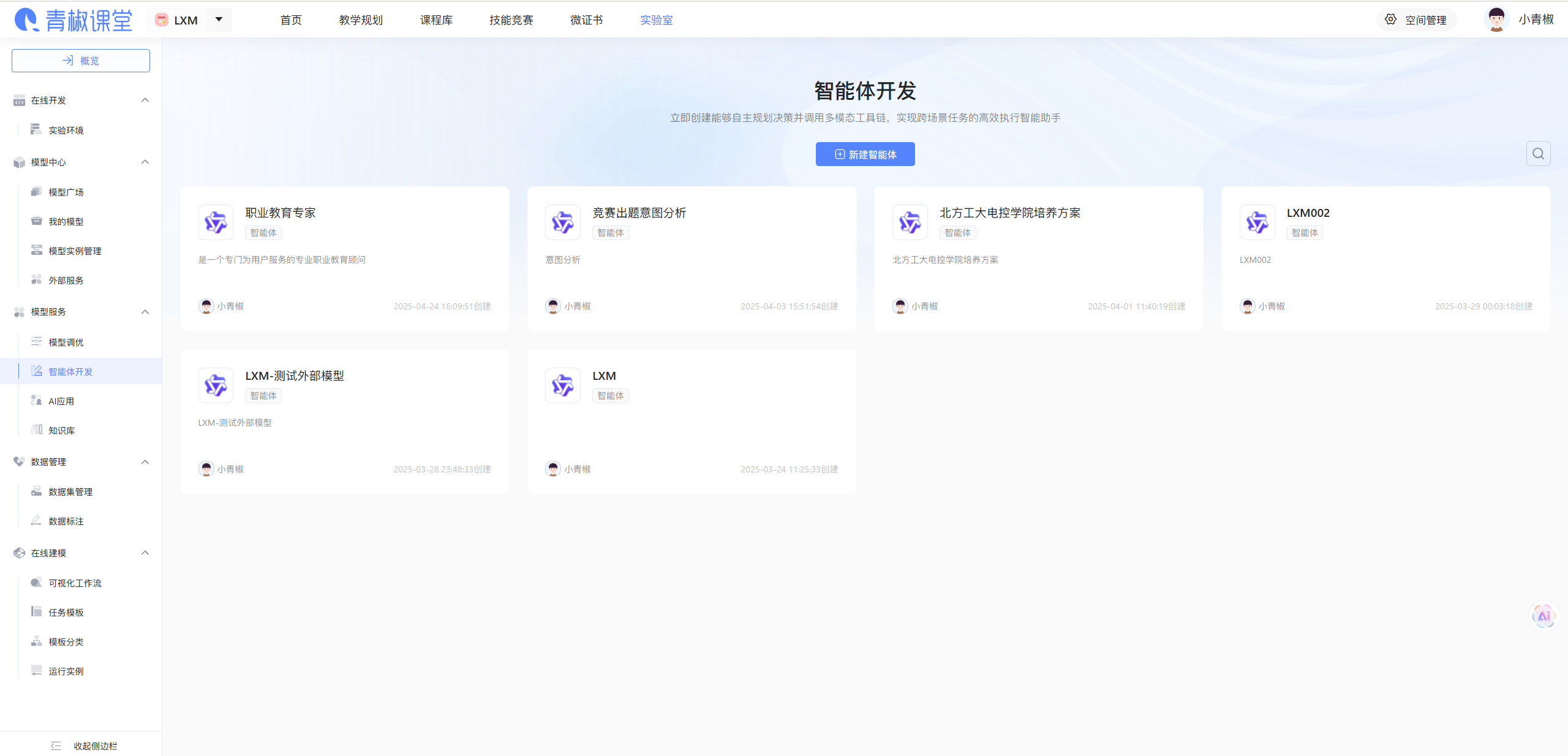
Task: Open the LXM workspace dropdown arrow
Action: [x=219, y=20]
